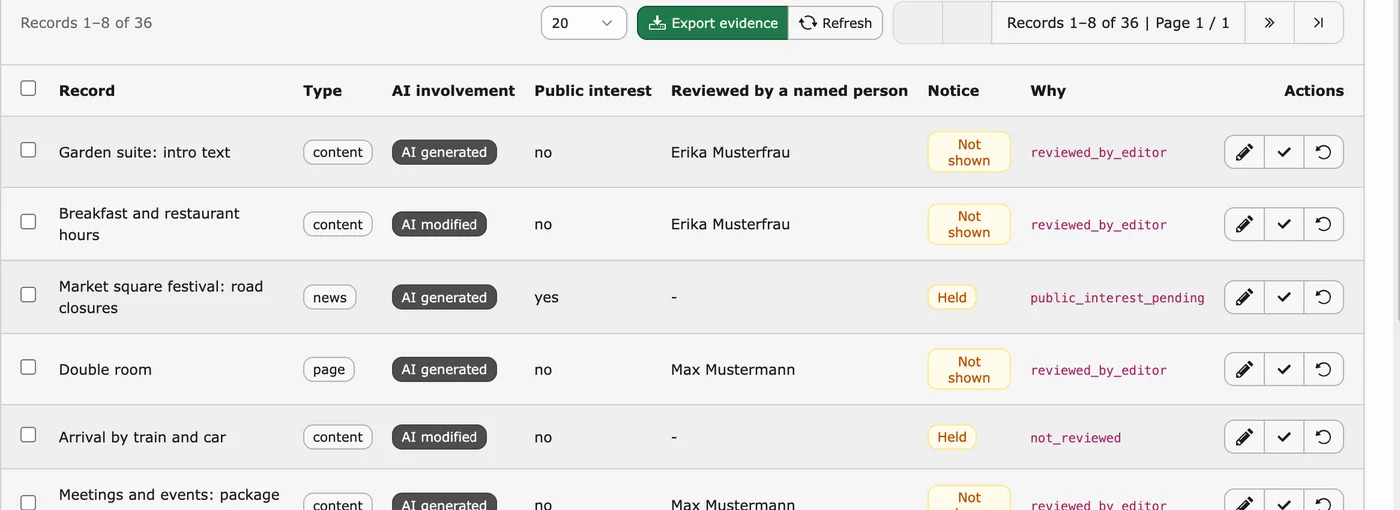Go to the next page with double chevron
The width and height of the screenshot is (1400, 510).
pyautogui.click(x=1269, y=22)
